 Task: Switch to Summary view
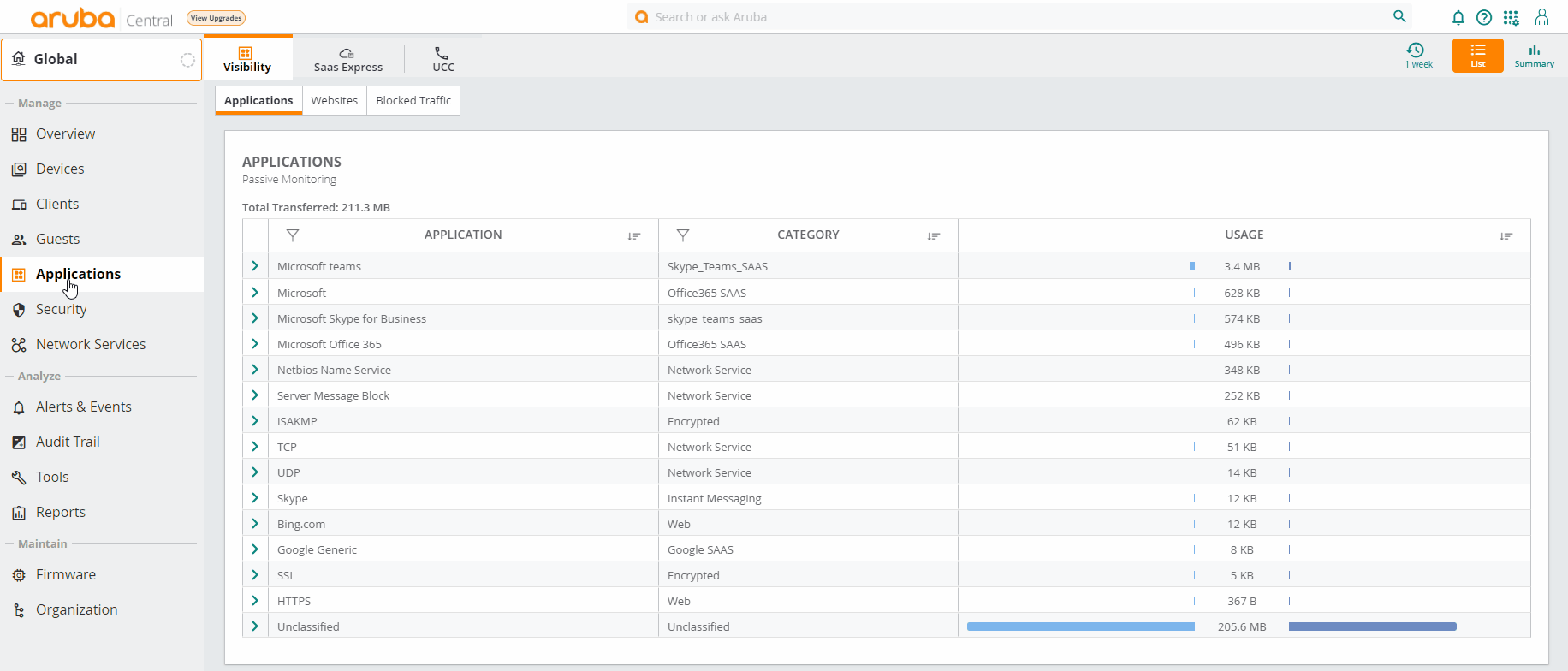(1535, 56)
